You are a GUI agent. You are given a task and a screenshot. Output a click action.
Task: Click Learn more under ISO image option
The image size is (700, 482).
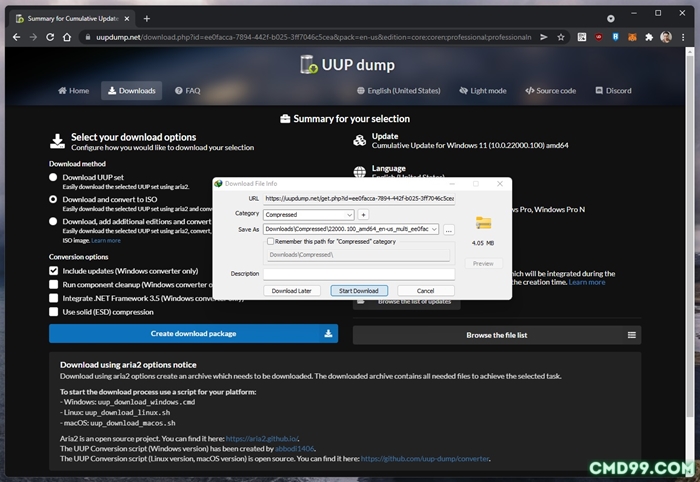(x=106, y=241)
